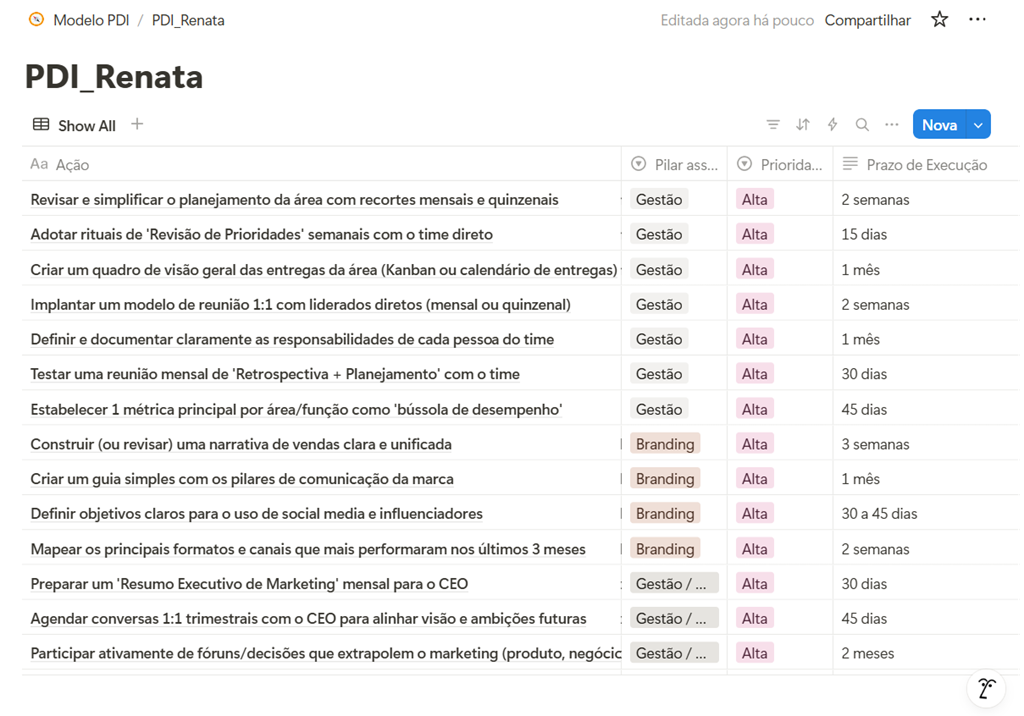The width and height of the screenshot is (1024, 716).
Task: Click the Modelo PDI page icon
Action: [x=37, y=20]
